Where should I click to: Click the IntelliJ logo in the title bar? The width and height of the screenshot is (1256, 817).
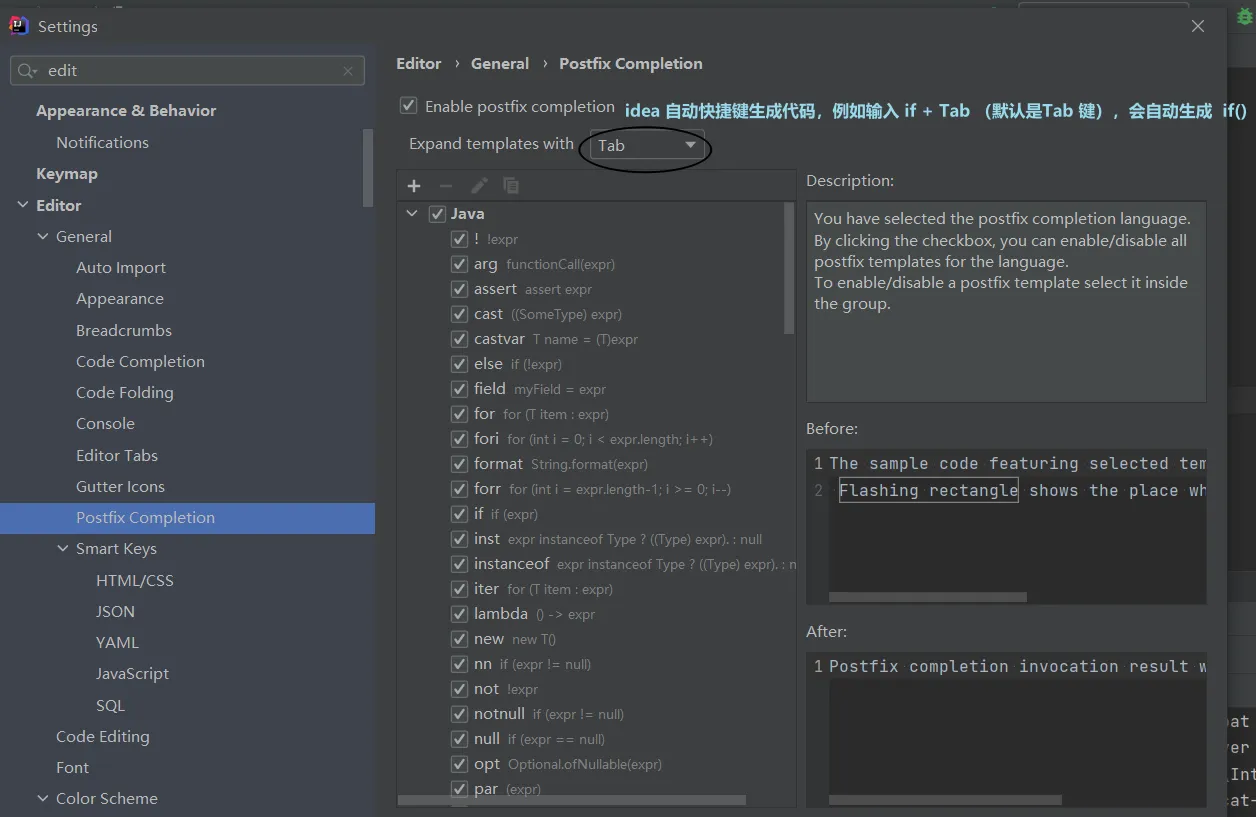19,26
